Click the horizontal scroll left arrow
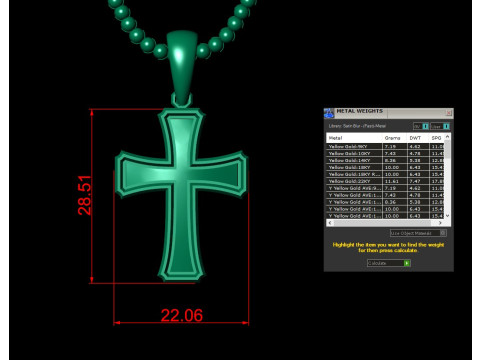Viewport: 480px width, 360px height. tap(330, 223)
